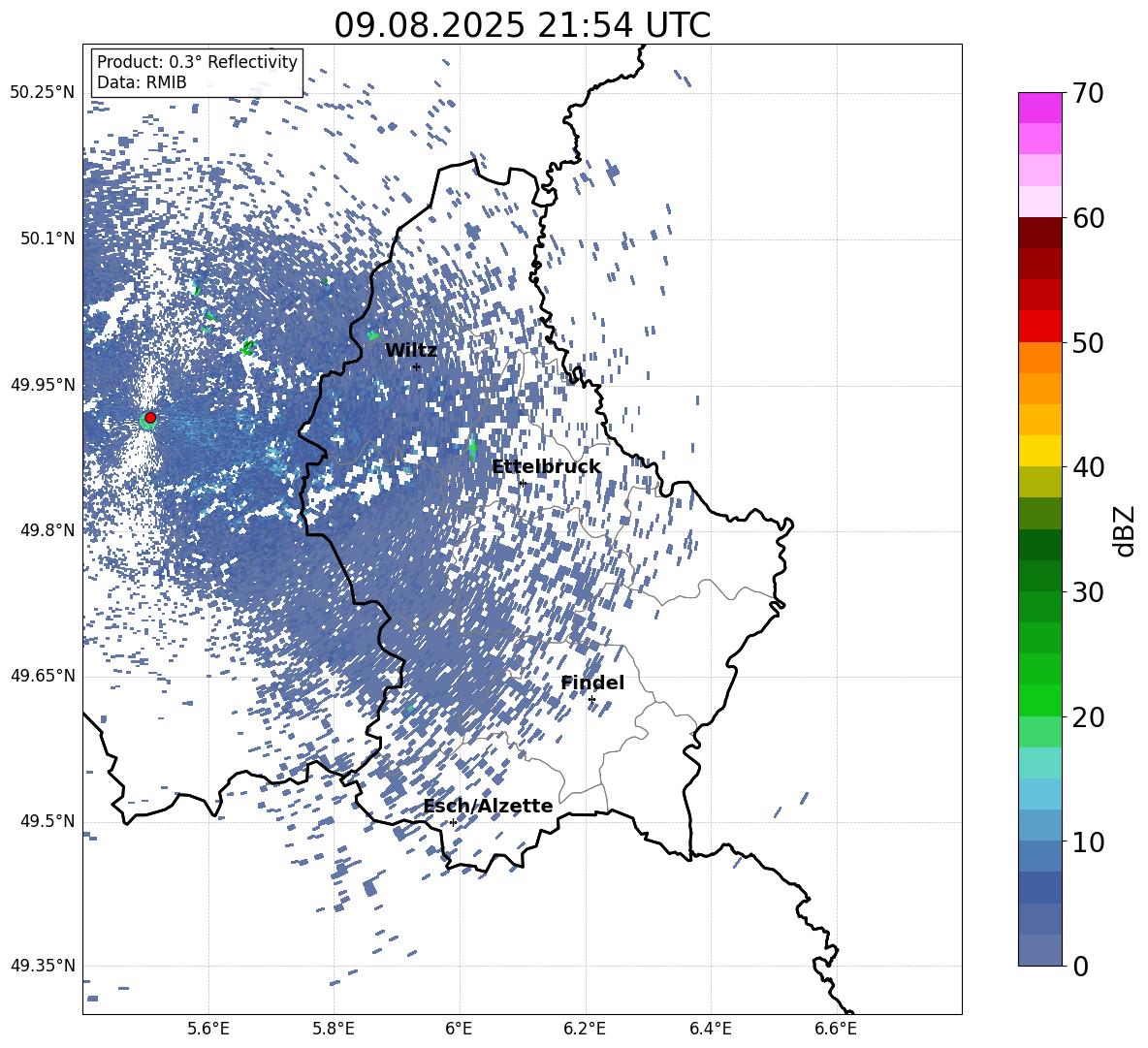Click the 50.25°N latitude label

[x=43, y=93]
